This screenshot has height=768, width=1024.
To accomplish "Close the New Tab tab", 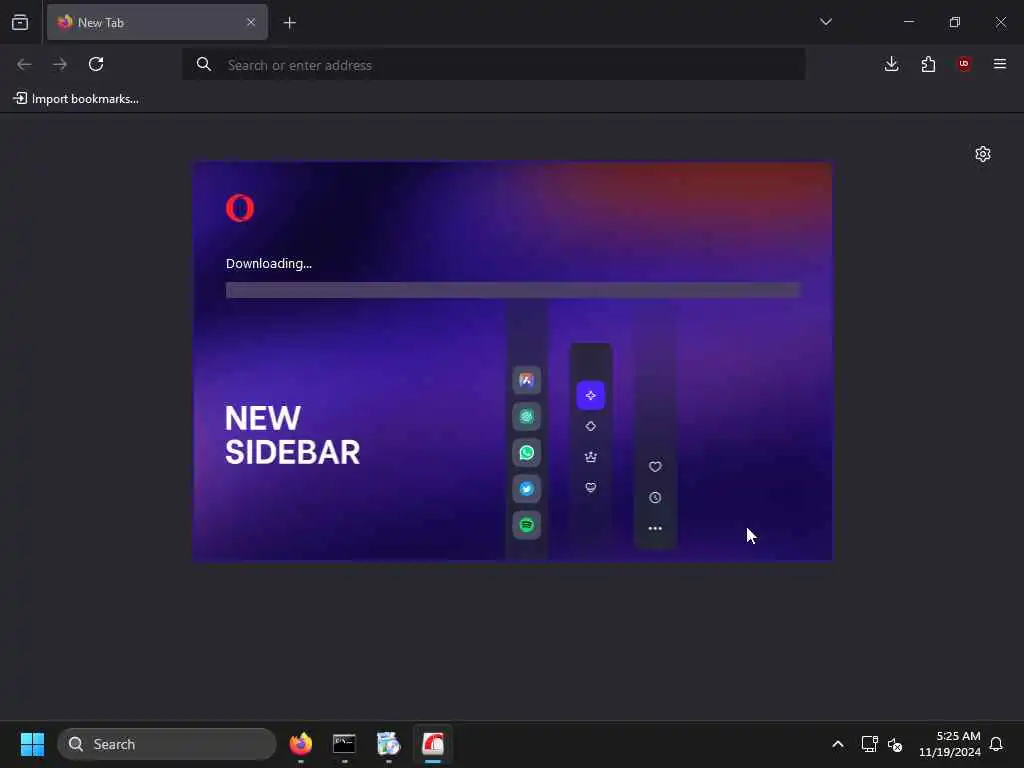I will 251,22.
